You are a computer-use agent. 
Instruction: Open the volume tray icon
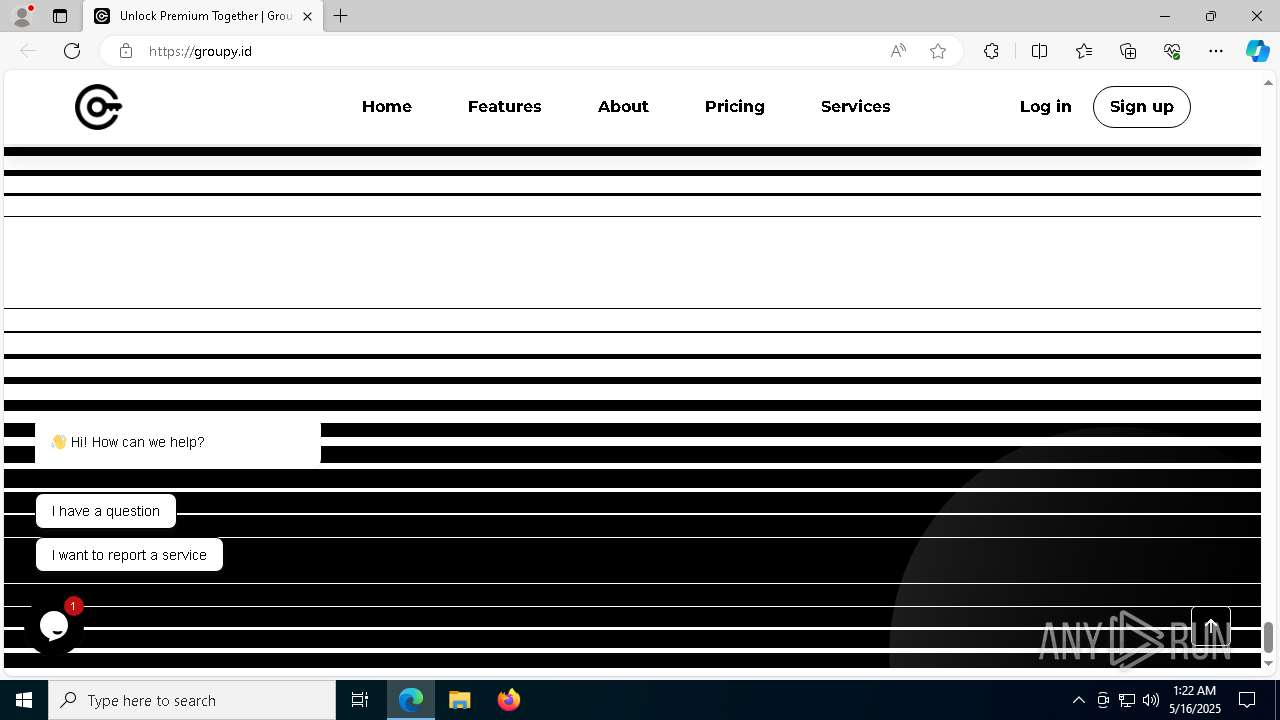point(1151,700)
